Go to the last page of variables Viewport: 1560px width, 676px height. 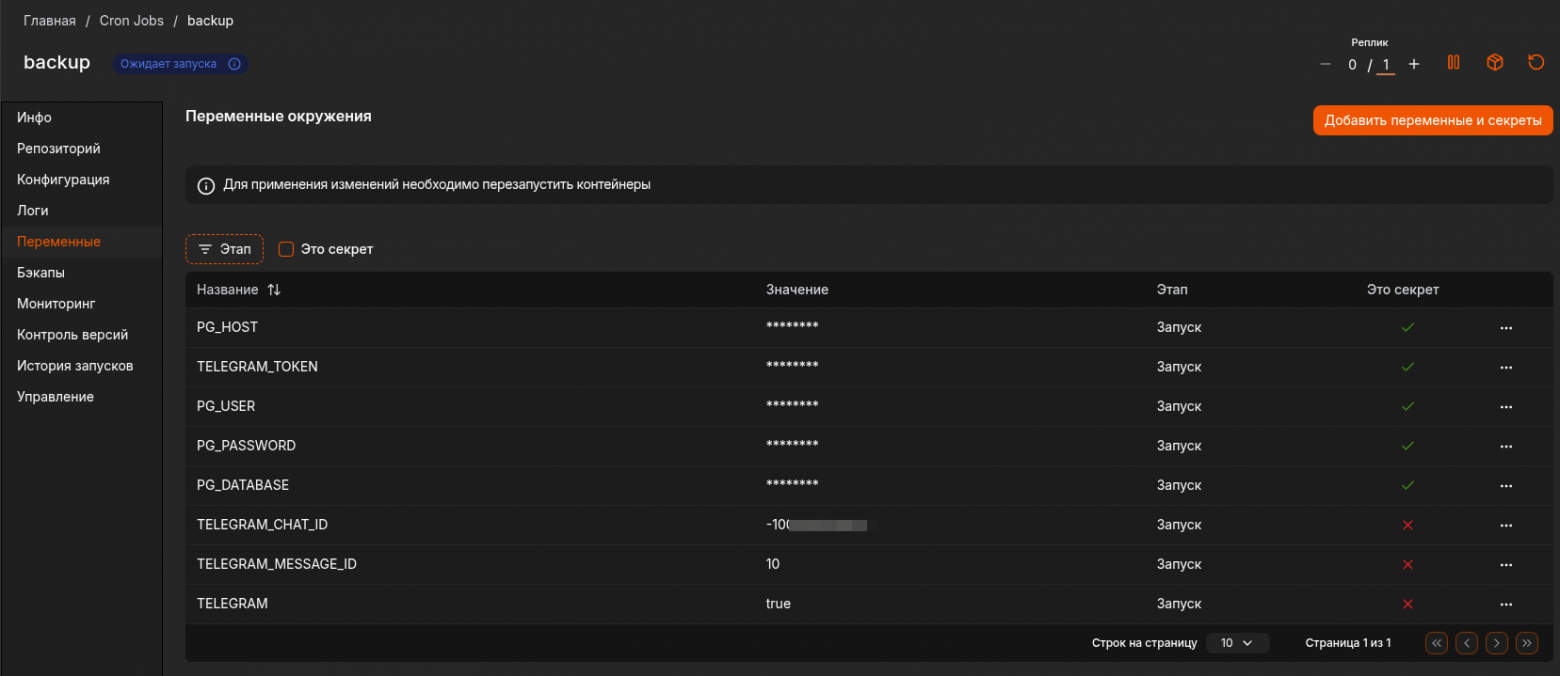(x=1526, y=643)
